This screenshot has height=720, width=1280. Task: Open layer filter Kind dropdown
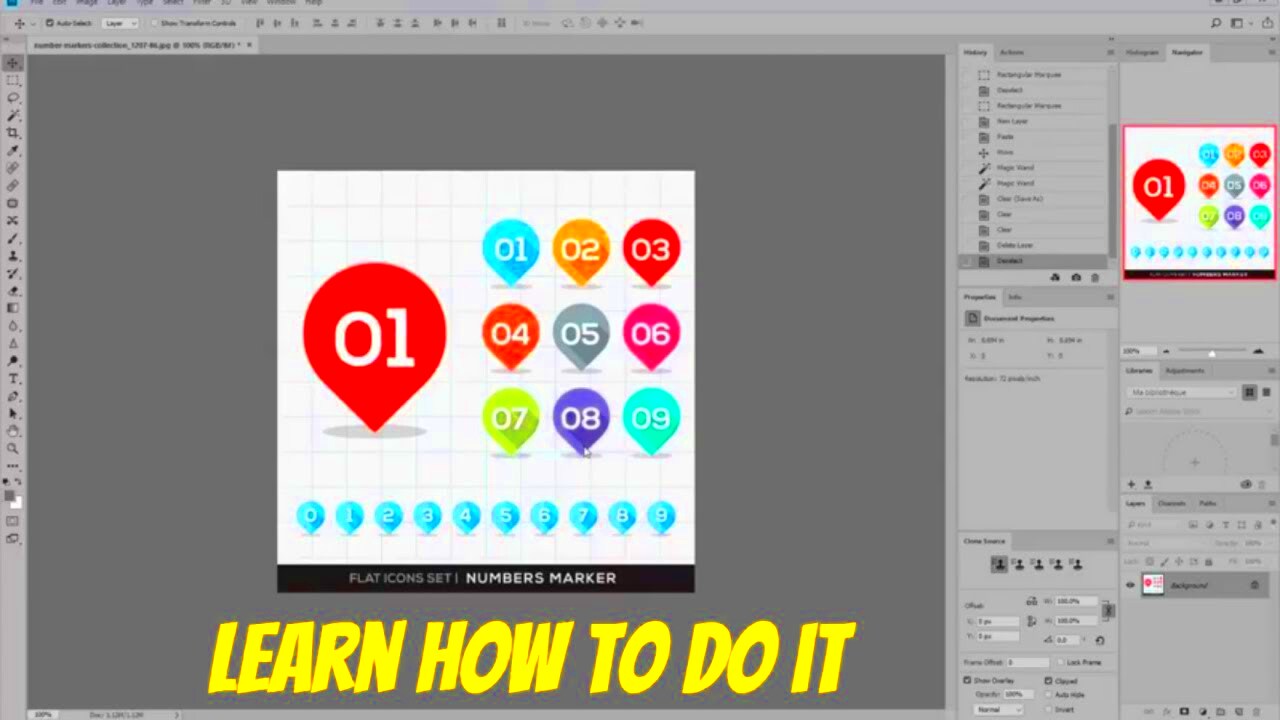1155,525
